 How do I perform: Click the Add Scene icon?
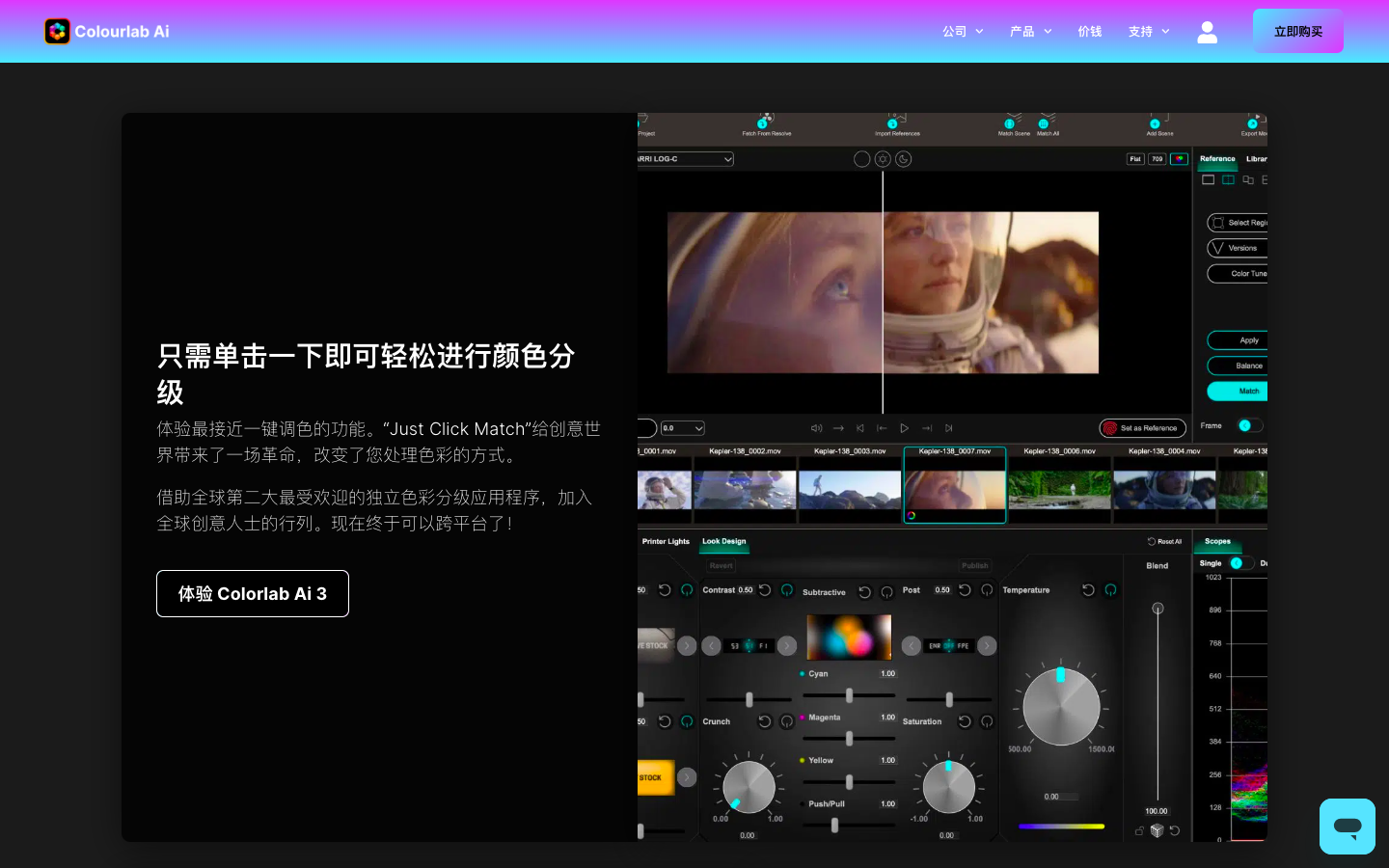click(x=1158, y=122)
